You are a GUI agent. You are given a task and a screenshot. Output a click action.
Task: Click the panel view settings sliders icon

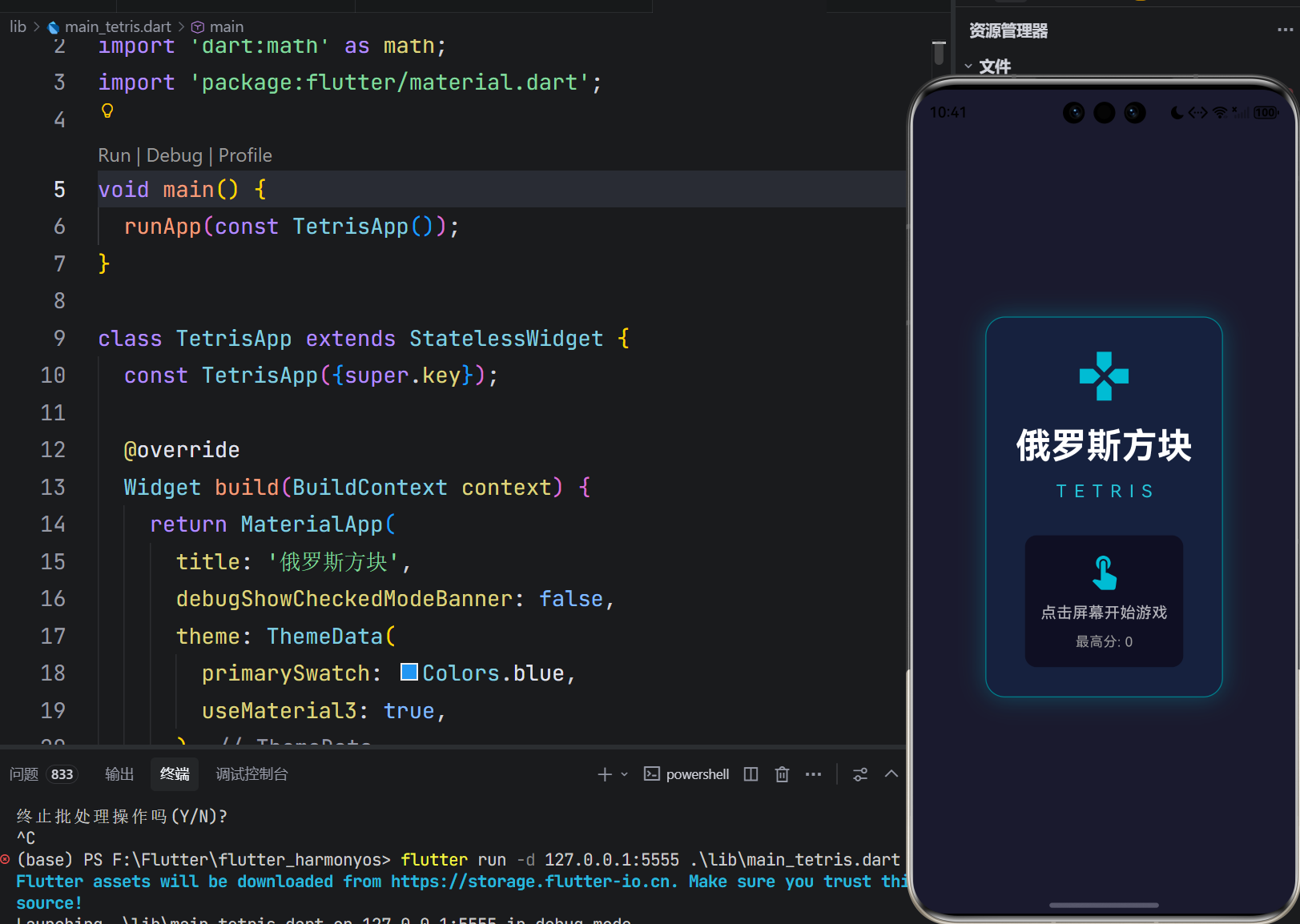[860, 774]
